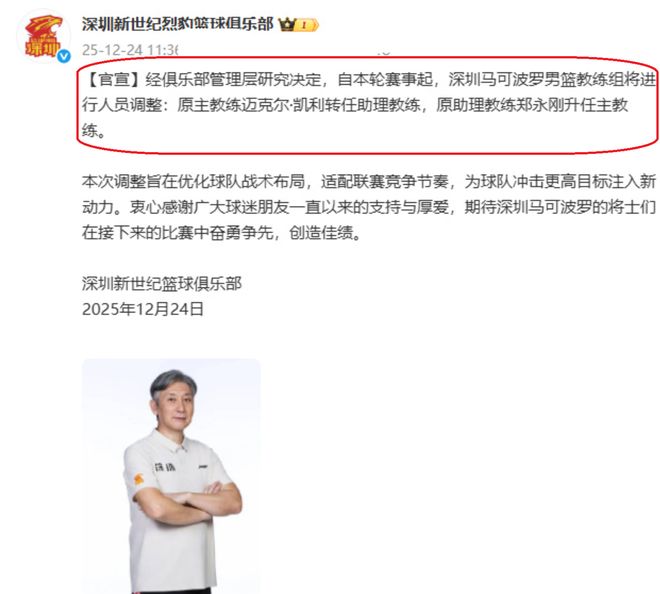Open the Shenzhen leopard club avatar
Image resolution: width=660 pixels, height=594 pixels.
(x=43, y=36)
